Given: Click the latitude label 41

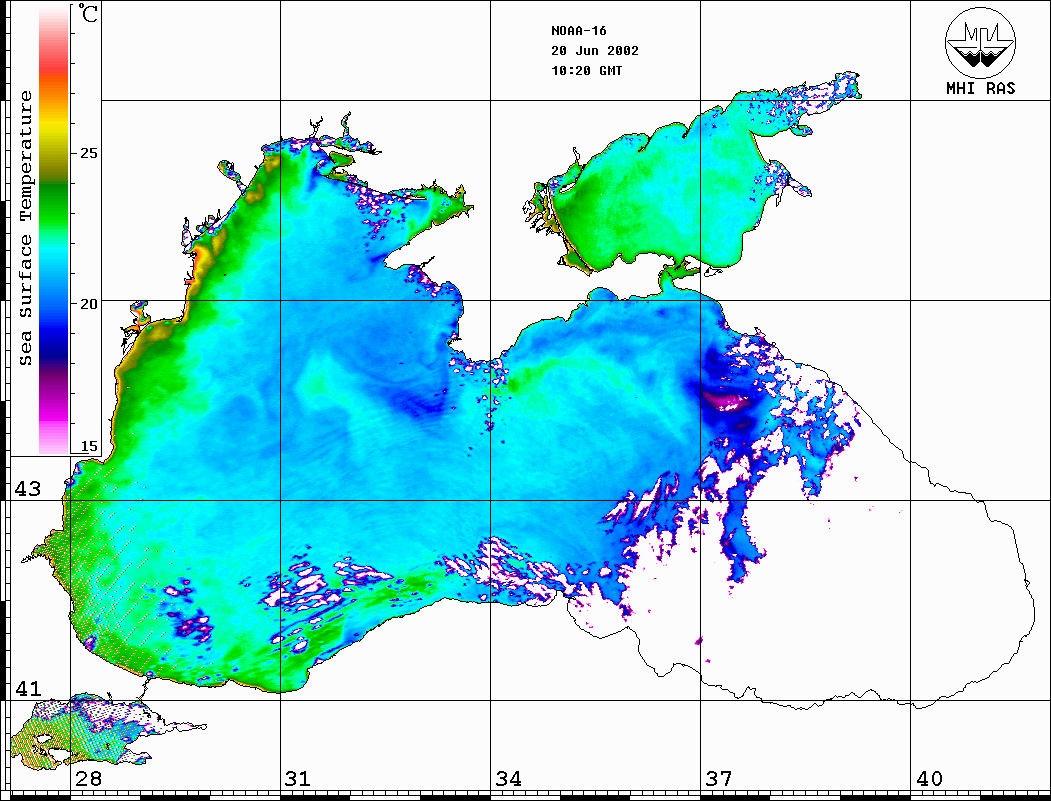Looking at the screenshot, I should coord(28,688).
